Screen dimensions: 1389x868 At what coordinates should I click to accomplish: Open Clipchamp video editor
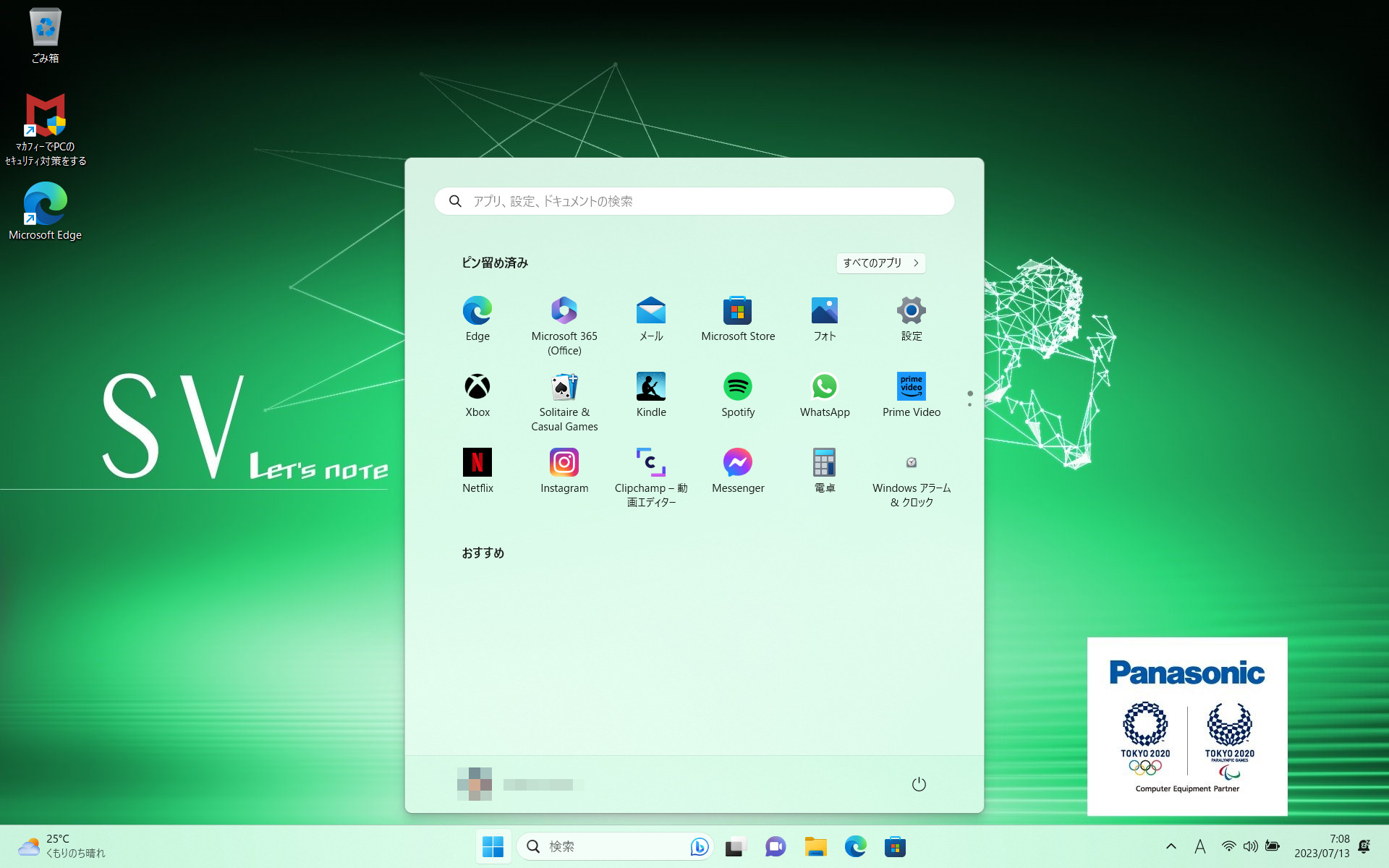(651, 477)
